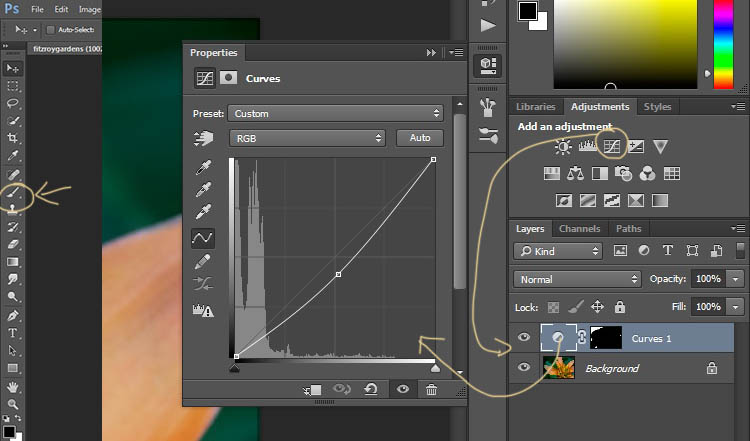Select the Crop tool
The height and width of the screenshot is (441, 750).
(13, 138)
